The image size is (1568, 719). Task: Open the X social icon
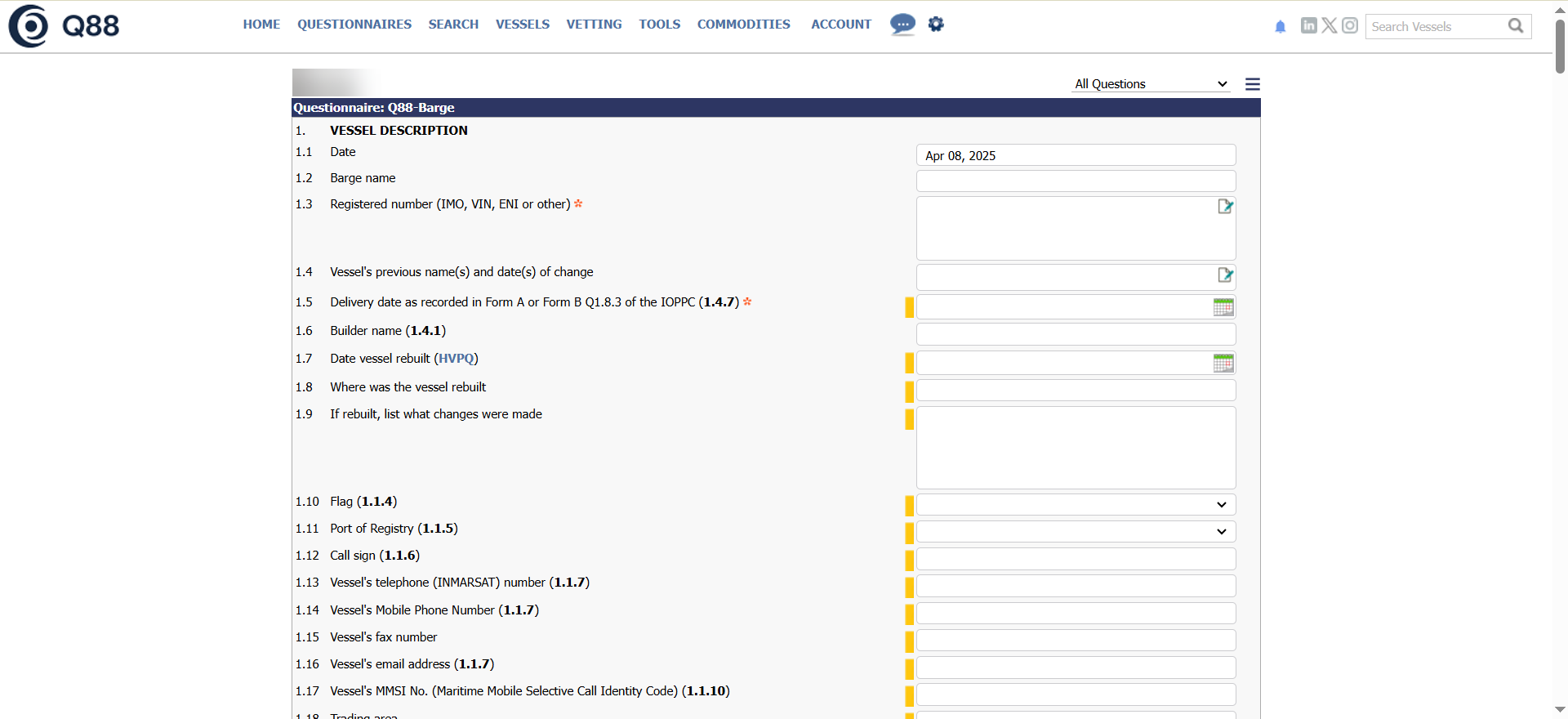coord(1330,25)
